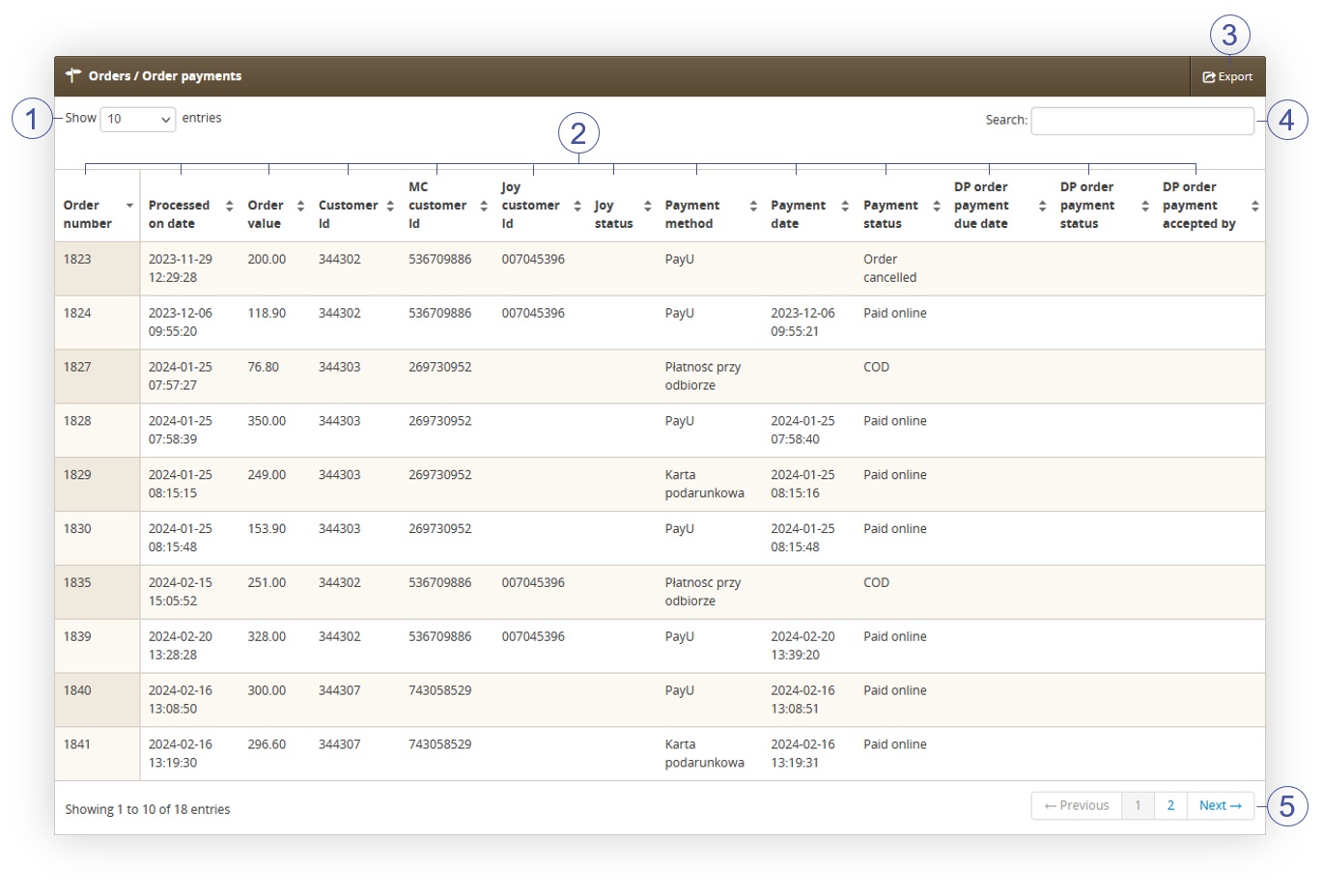Click MC customer Id 743058529 in row 1840

click(x=440, y=690)
